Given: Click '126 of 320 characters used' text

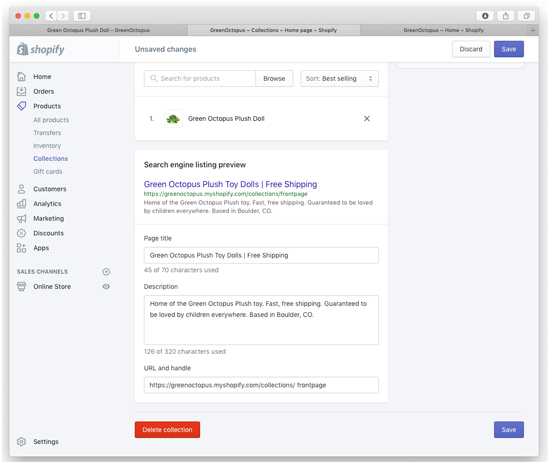Looking at the screenshot, I should [x=185, y=351].
